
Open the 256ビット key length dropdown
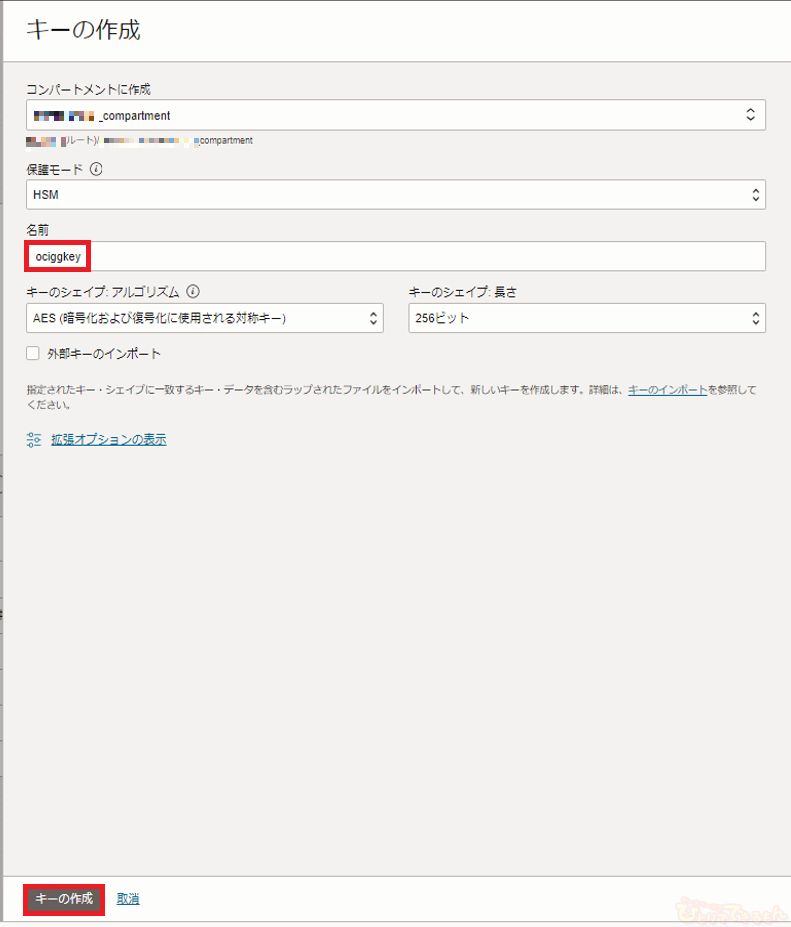pyautogui.click(x=586, y=318)
